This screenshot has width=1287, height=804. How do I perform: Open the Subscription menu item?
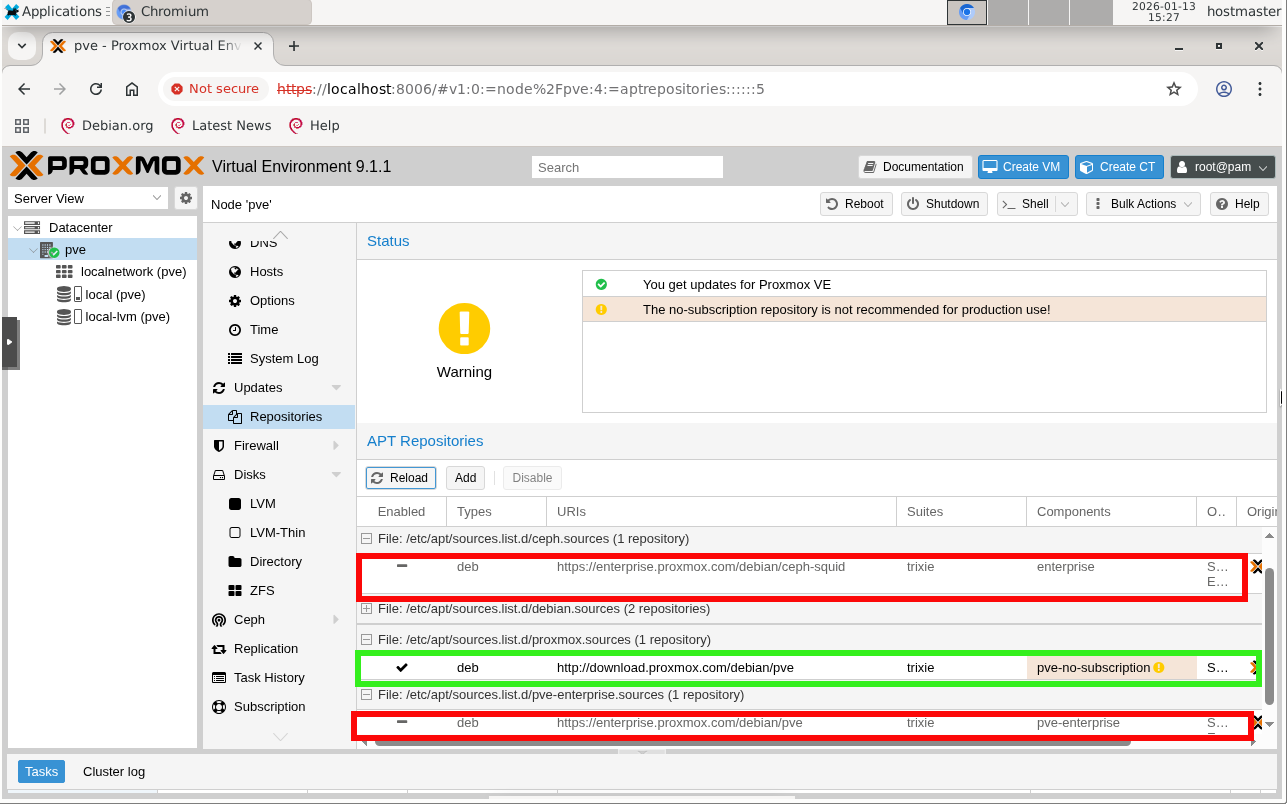[x=269, y=707]
